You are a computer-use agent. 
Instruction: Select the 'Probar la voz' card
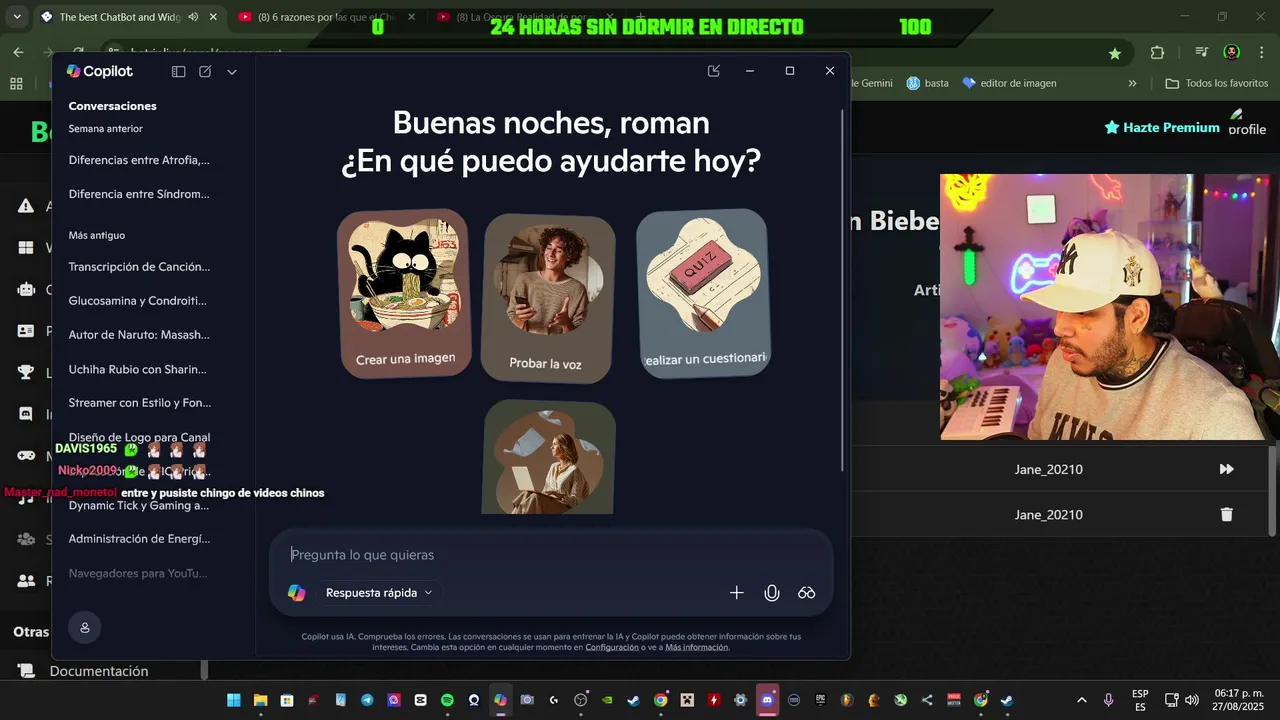click(547, 298)
